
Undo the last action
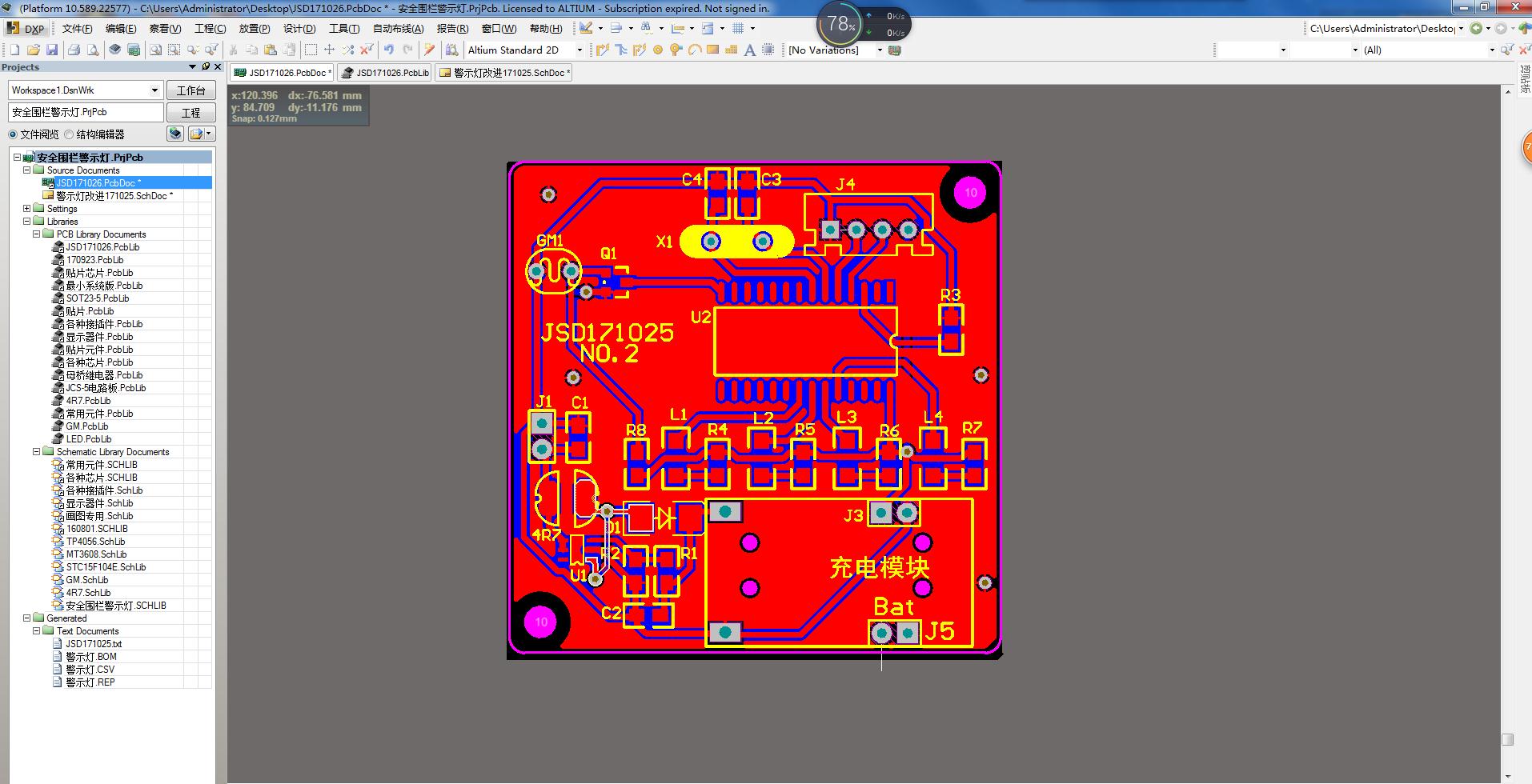click(x=389, y=50)
